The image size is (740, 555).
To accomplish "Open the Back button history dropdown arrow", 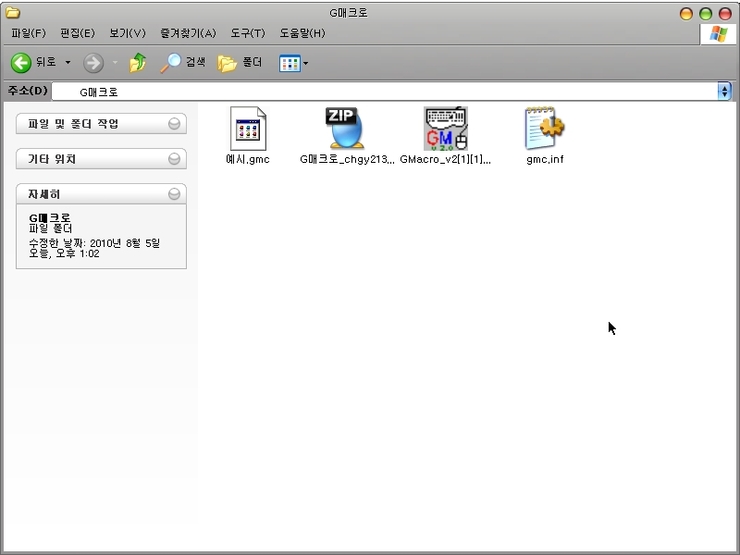I will (x=68, y=62).
